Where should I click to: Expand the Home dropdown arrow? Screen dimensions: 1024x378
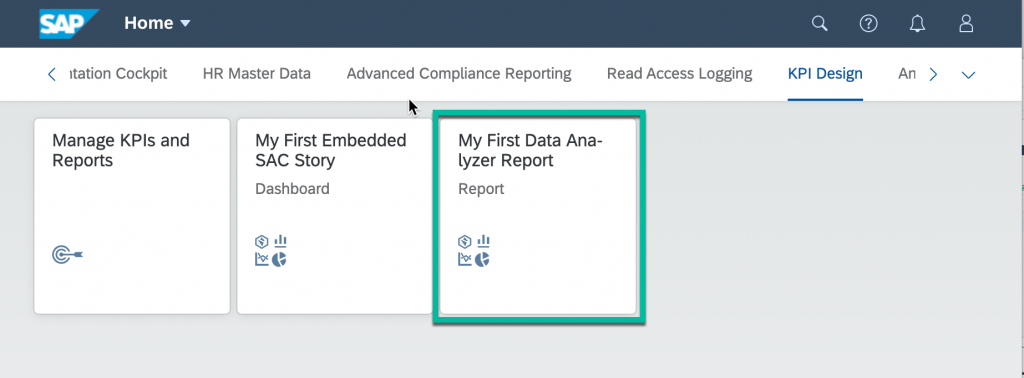(185, 24)
